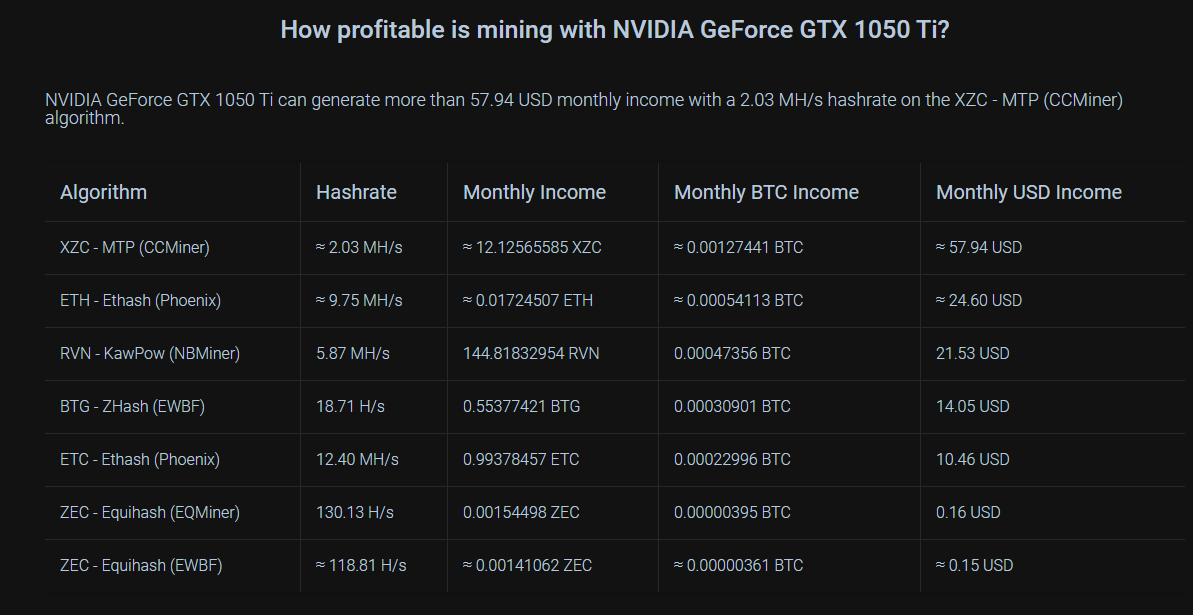Open the ETH - Ethash (Phoenix) entry
The image size is (1193, 615).
[140, 300]
